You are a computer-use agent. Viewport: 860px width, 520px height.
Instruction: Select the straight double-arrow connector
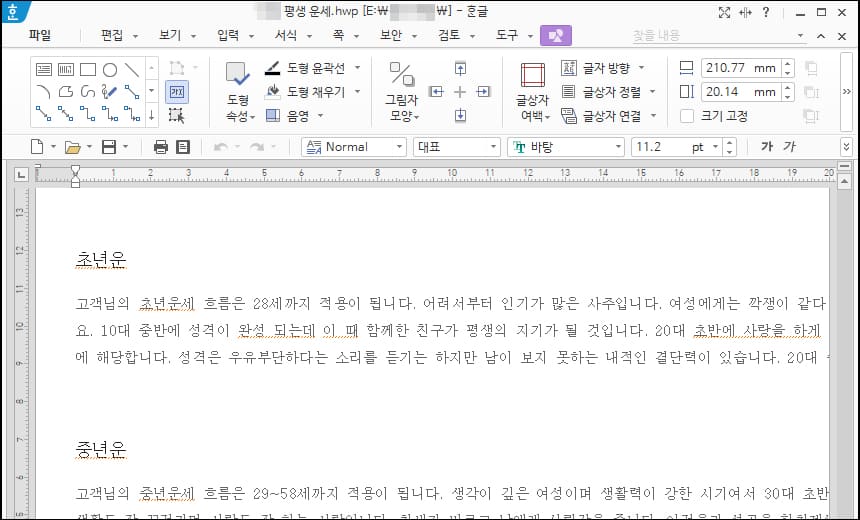coord(66,114)
